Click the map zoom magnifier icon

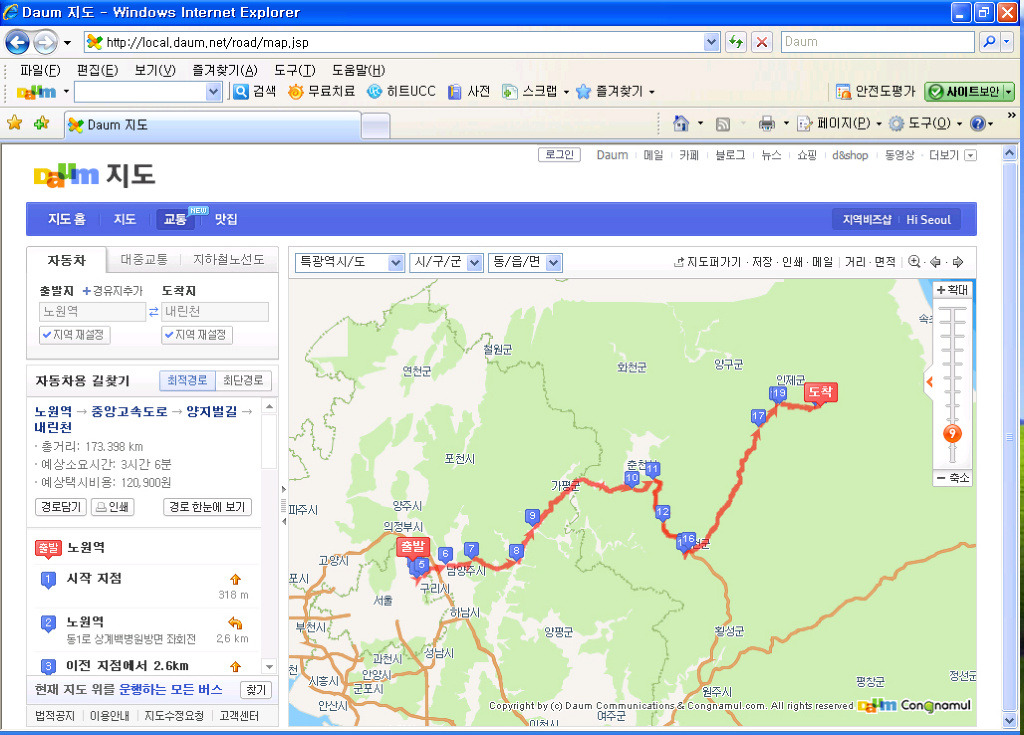914,262
